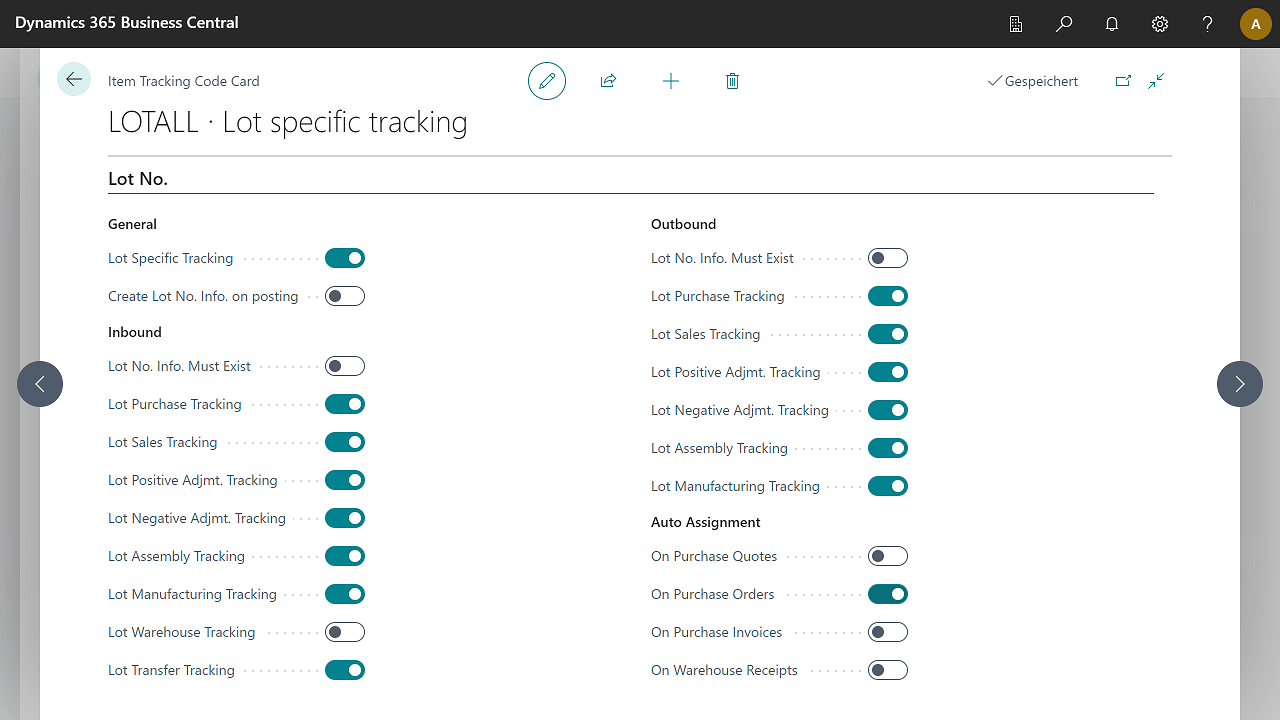This screenshot has width=1280, height=720.
Task: Enable On Purchase Quotes auto assignment
Action: tap(888, 556)
